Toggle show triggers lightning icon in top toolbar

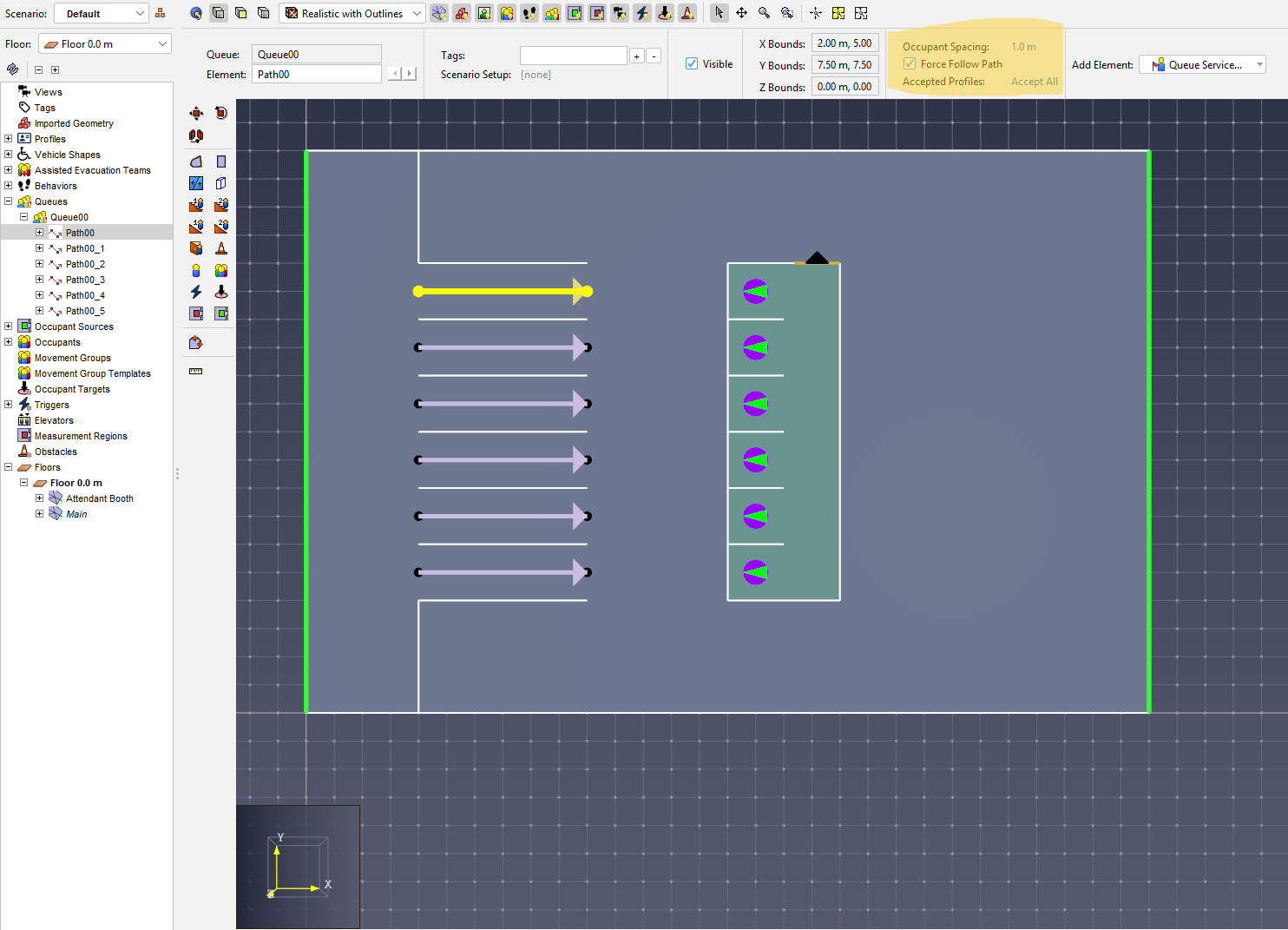(x=642, y=13)
